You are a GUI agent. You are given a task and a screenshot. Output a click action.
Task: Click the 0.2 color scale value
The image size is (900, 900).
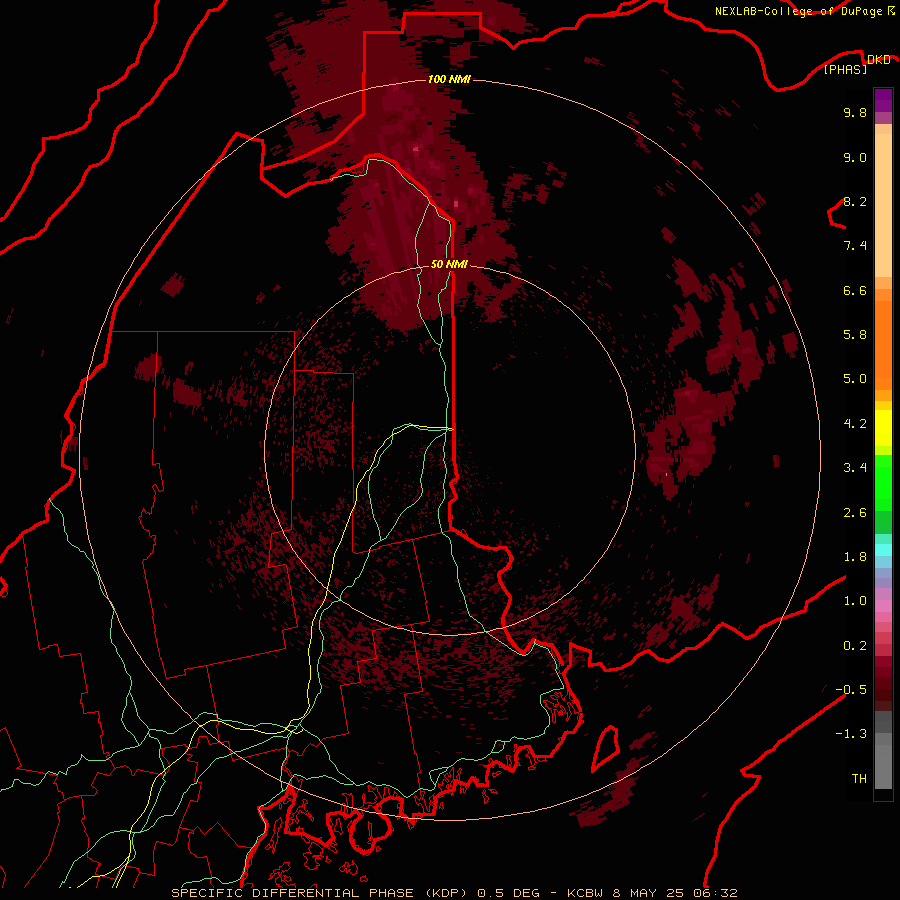pos(855,646)
